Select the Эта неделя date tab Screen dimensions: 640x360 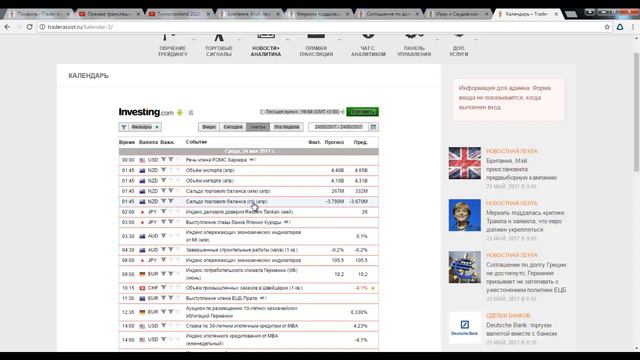[x=287, y=127]
